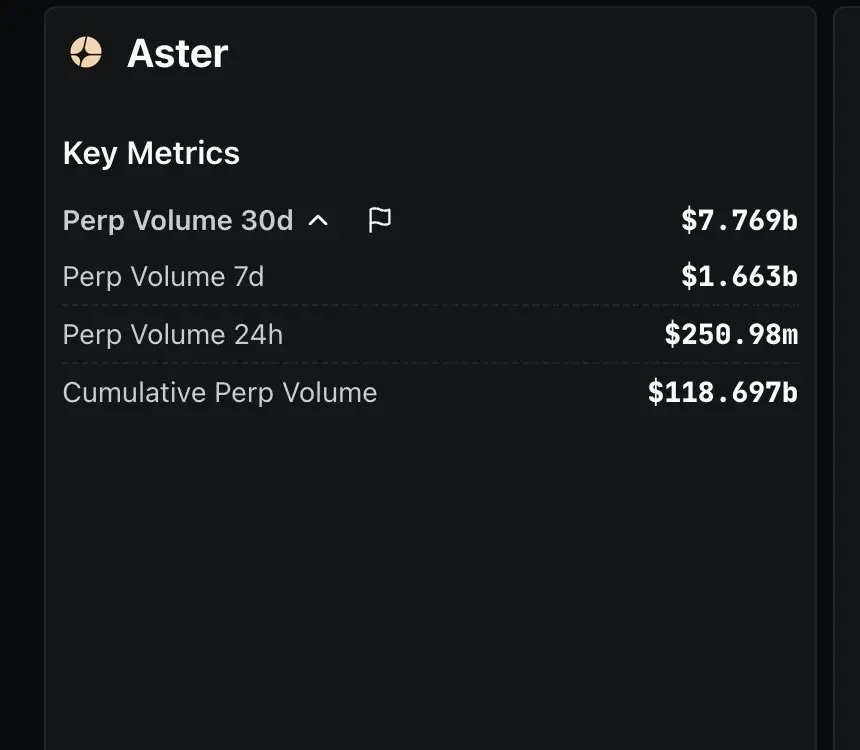The image size is (860, 750).
Task: Click the $118.697b cumulative value
Action: point(723,392)
